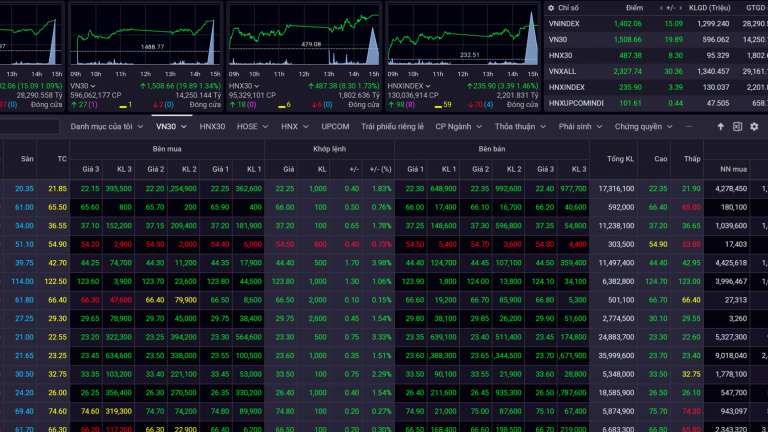
Task: Click the KLGD (Triệu) header
Action: 709,8
